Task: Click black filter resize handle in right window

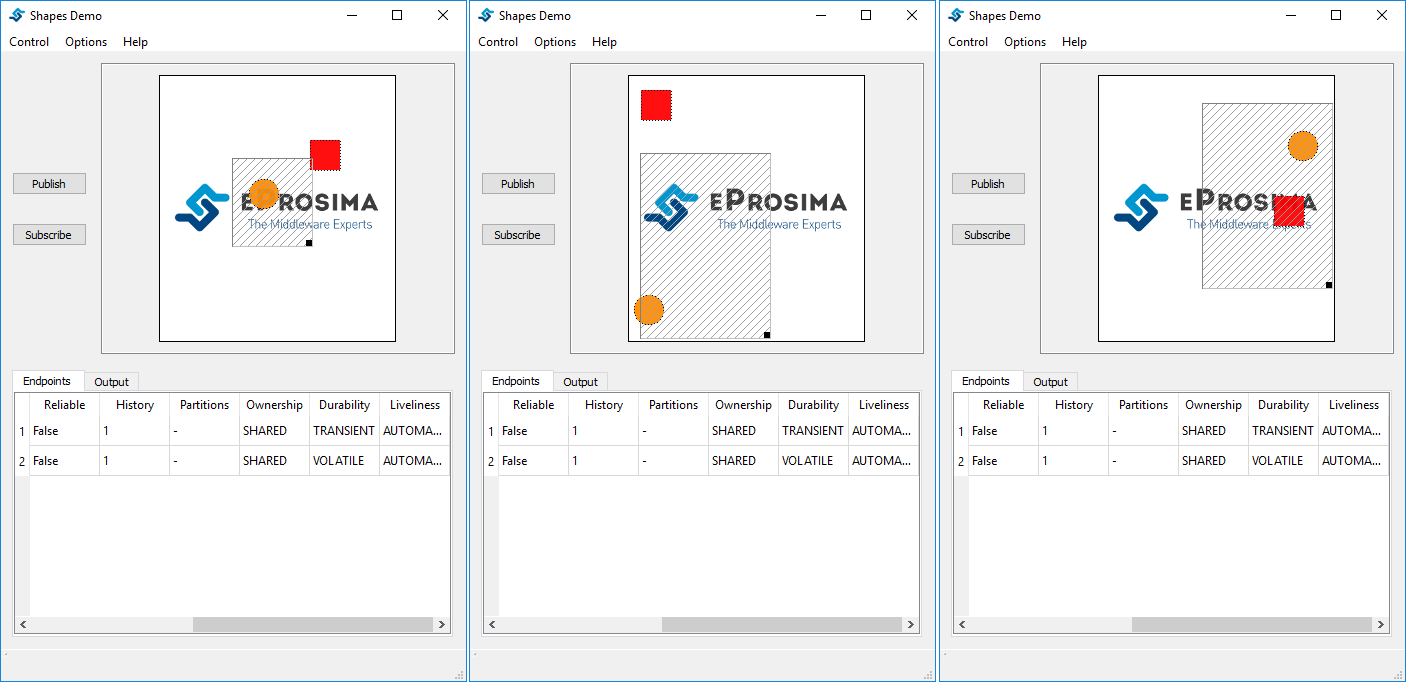Action: (x=1329, y=285)
